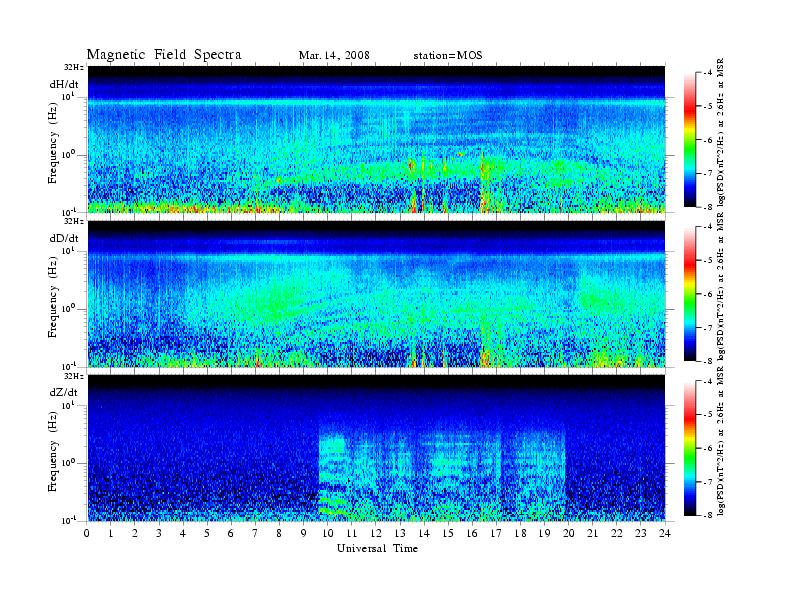This screenshot has height=612, width=792.
Task: Click hour "17" on the Universal Time axis
Action: [x=496, y=533]
